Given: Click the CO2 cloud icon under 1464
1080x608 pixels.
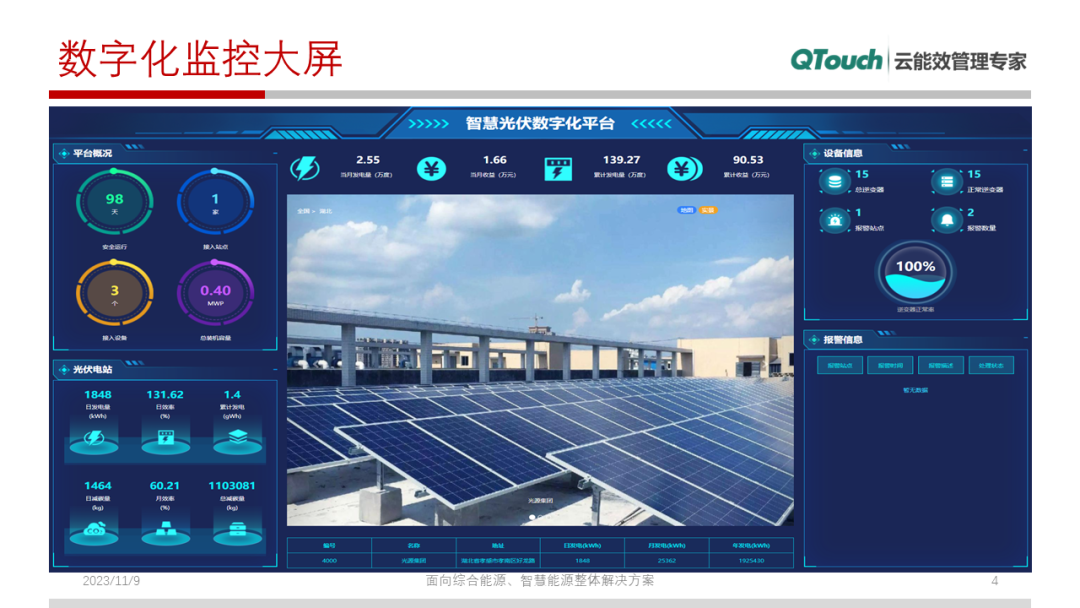Looking at the screenshot, I should [x=94, y=530].
